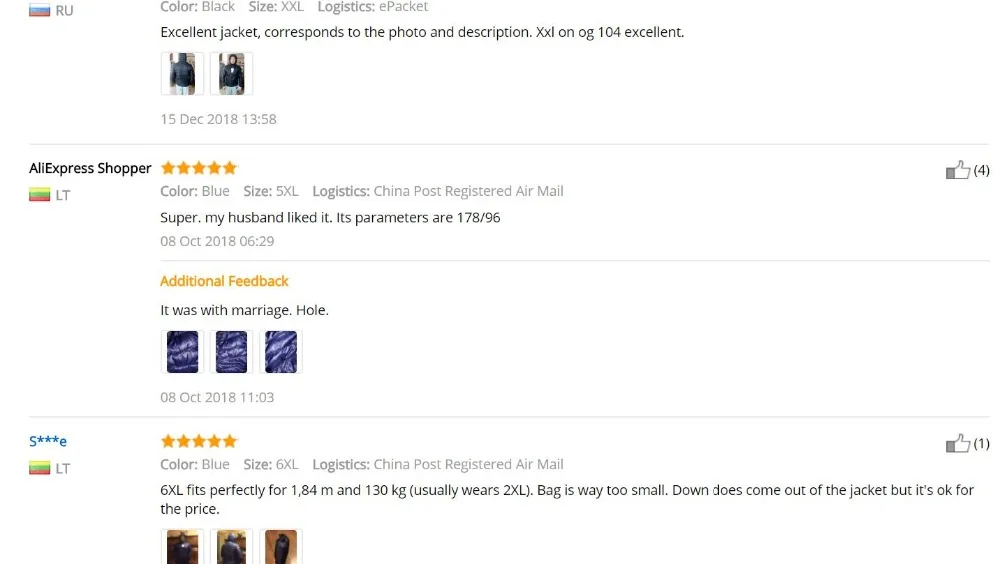Image resolution: width=1000 pixels, height=564 pixels.
Task: View first blue jacket hole photo
Action: click(x=182, y=352)
